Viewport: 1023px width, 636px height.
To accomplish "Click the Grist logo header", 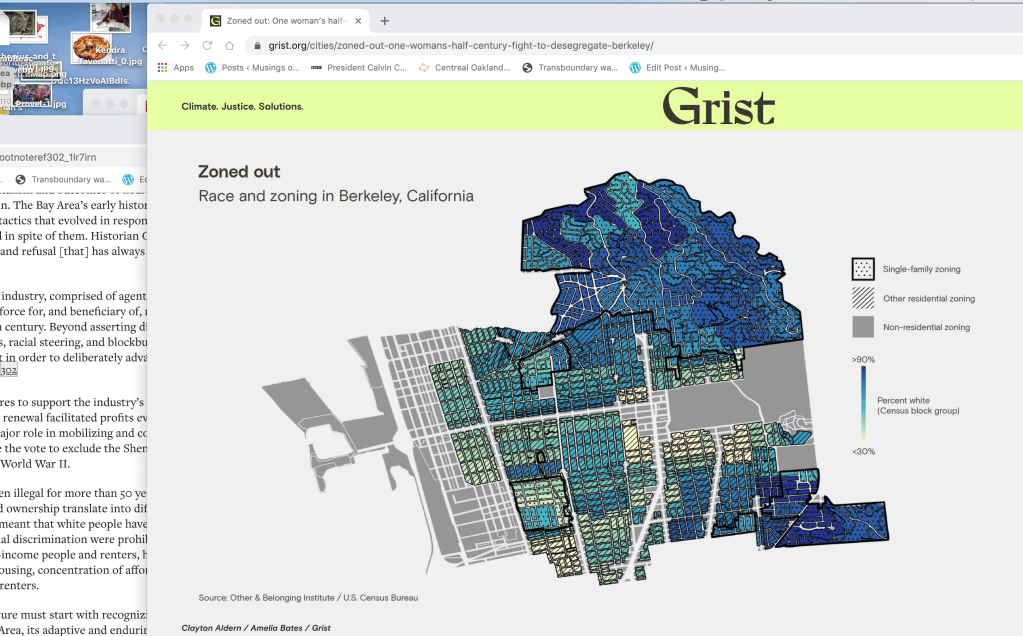I will click(x=718, y=106).
